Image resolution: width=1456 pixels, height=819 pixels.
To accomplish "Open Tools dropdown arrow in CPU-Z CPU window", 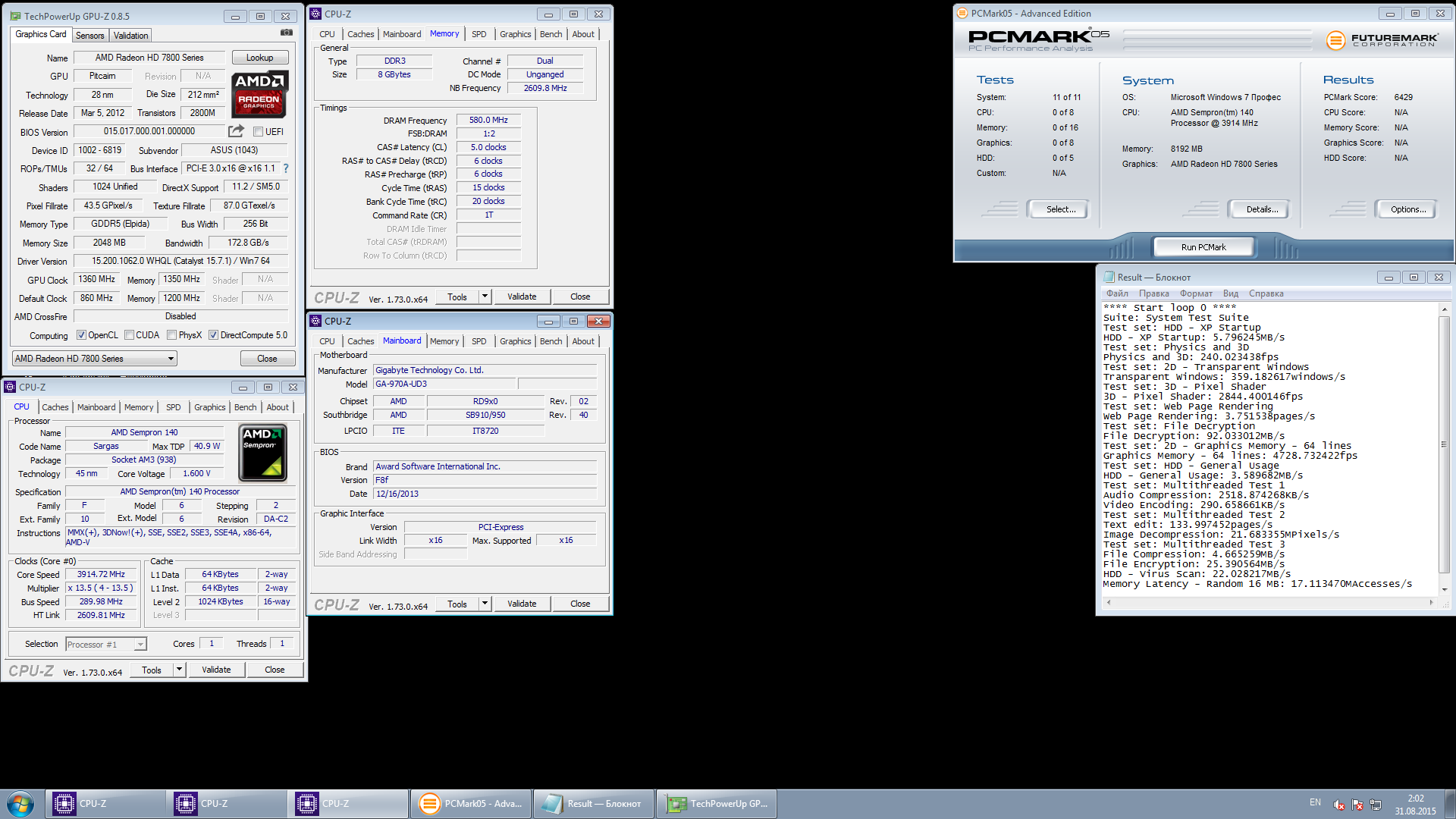I will tap(180, 670).
